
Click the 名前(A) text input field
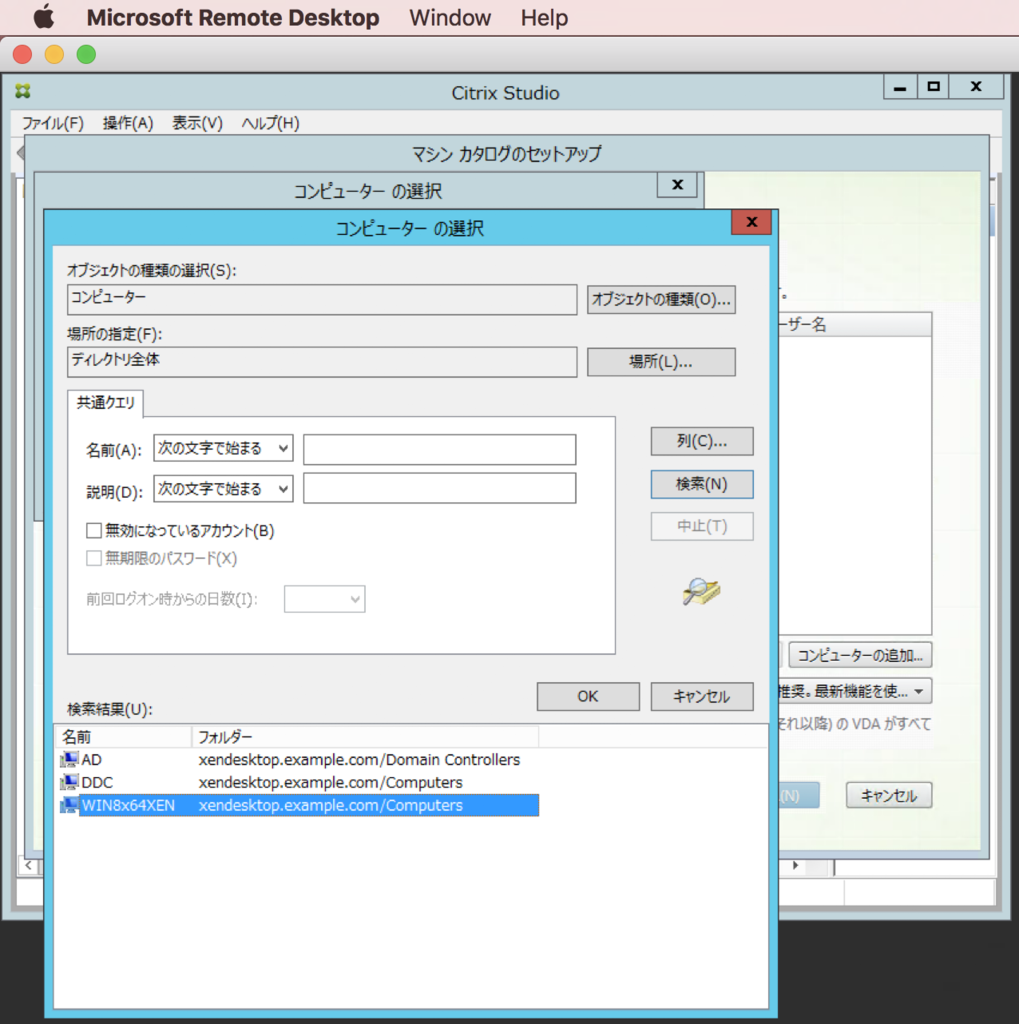(x=440, y=449)
